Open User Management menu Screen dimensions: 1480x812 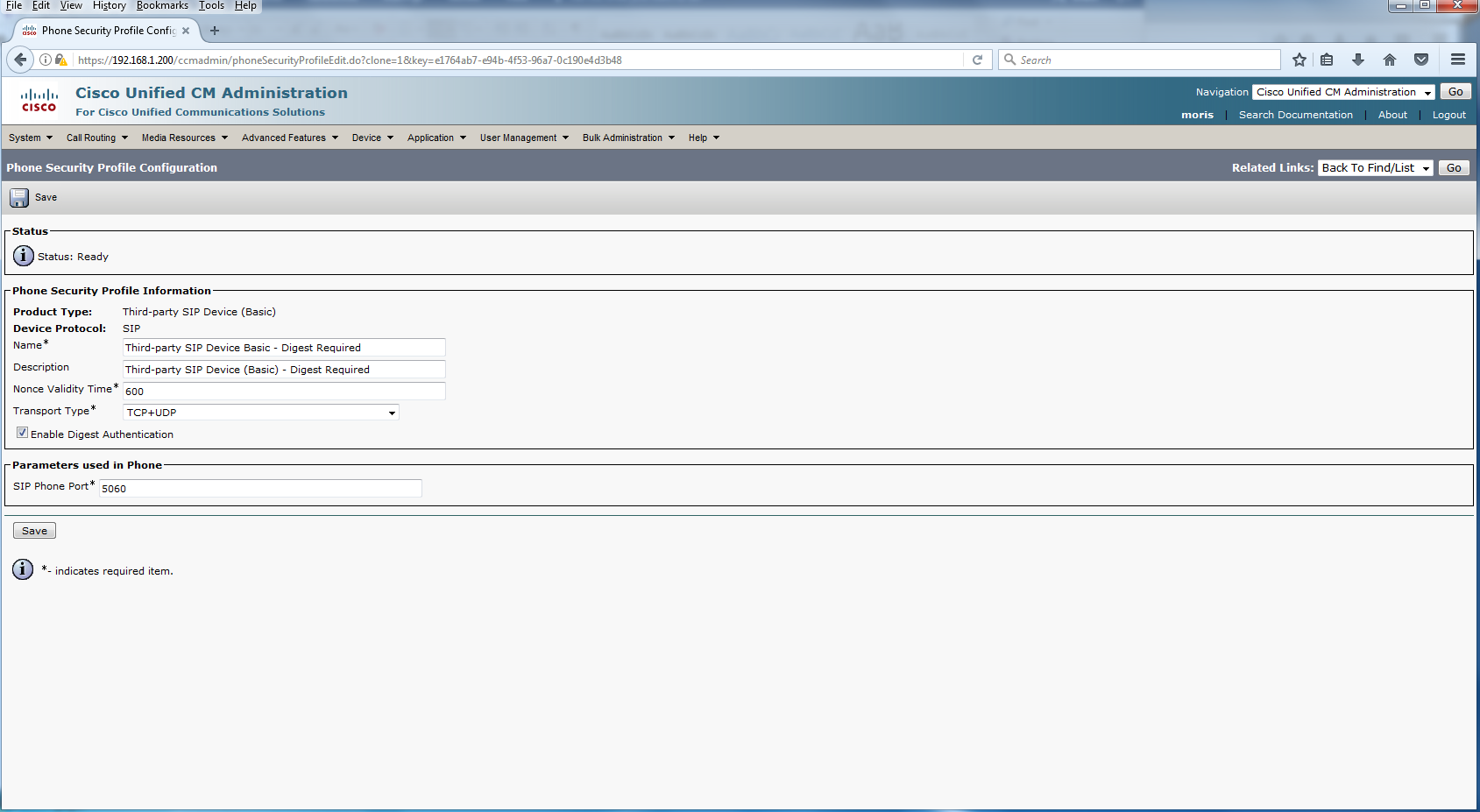point(524,138)
